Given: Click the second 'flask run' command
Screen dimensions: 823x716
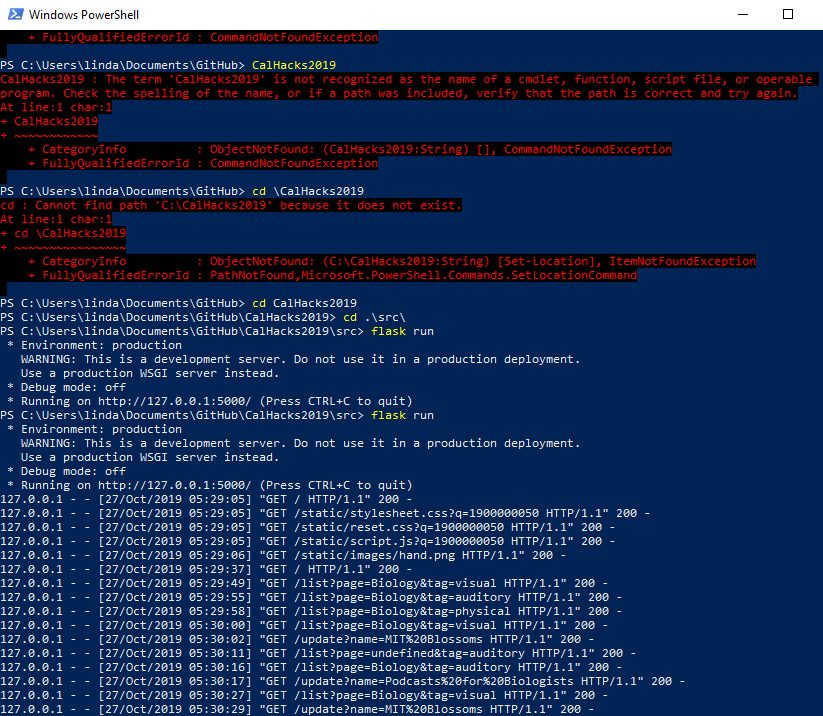Looking at the screenshot, I should tap(402, 415).
